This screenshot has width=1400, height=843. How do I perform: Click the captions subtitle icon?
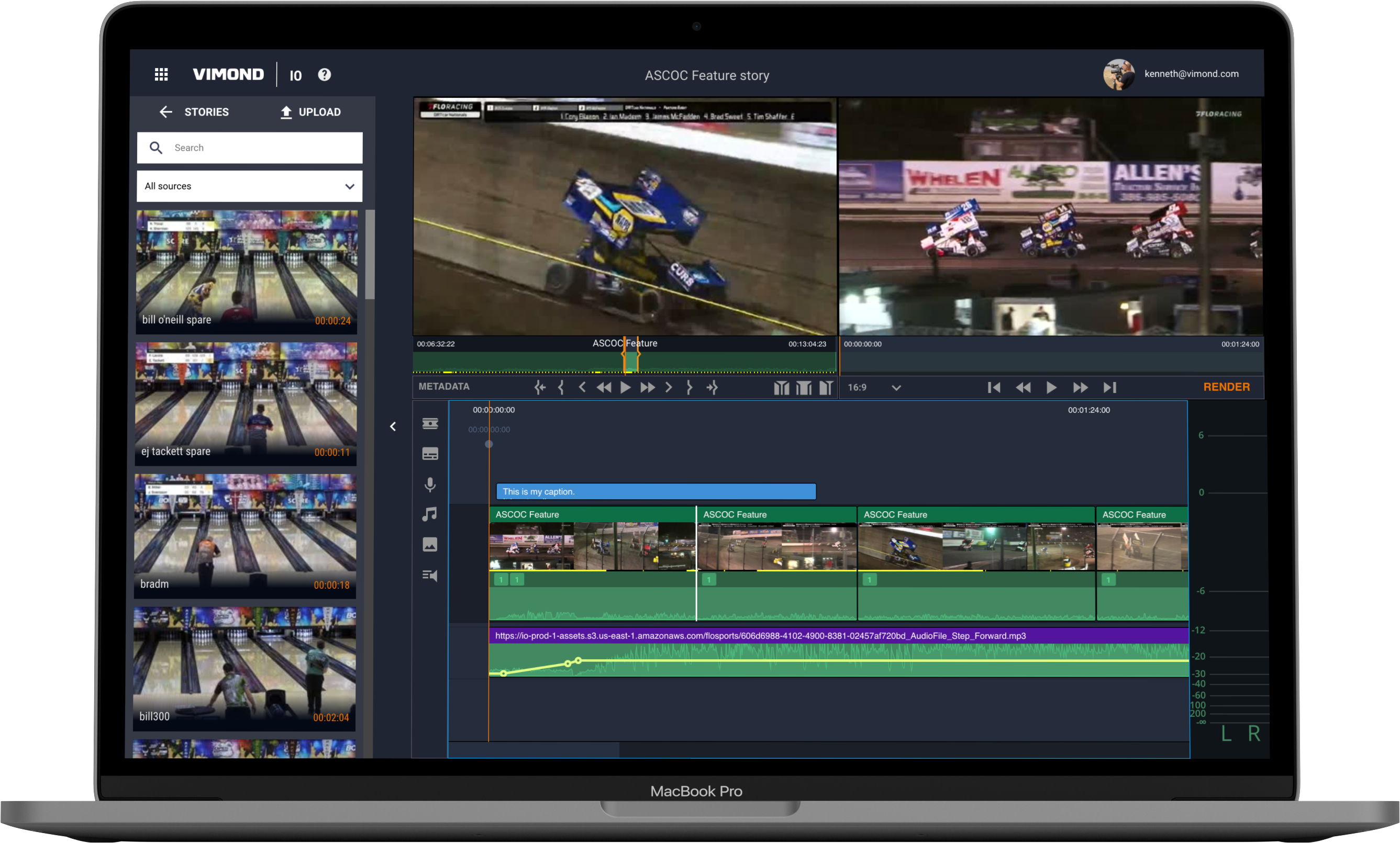coord(430,454)
